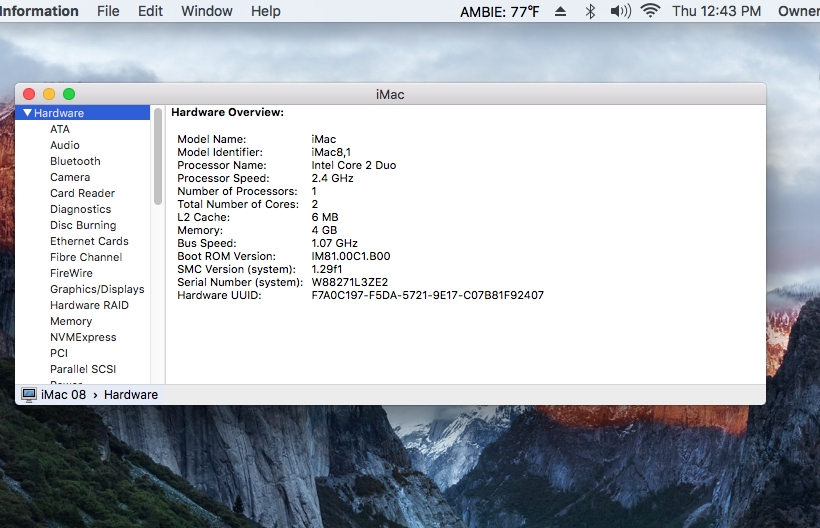Click the 1.07 GHz bus speed value

coord(334,243)
